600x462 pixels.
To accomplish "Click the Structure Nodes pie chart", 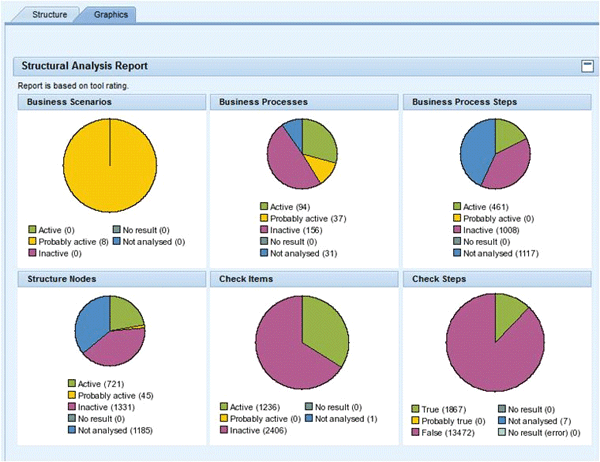I will [x=110, y=332].
